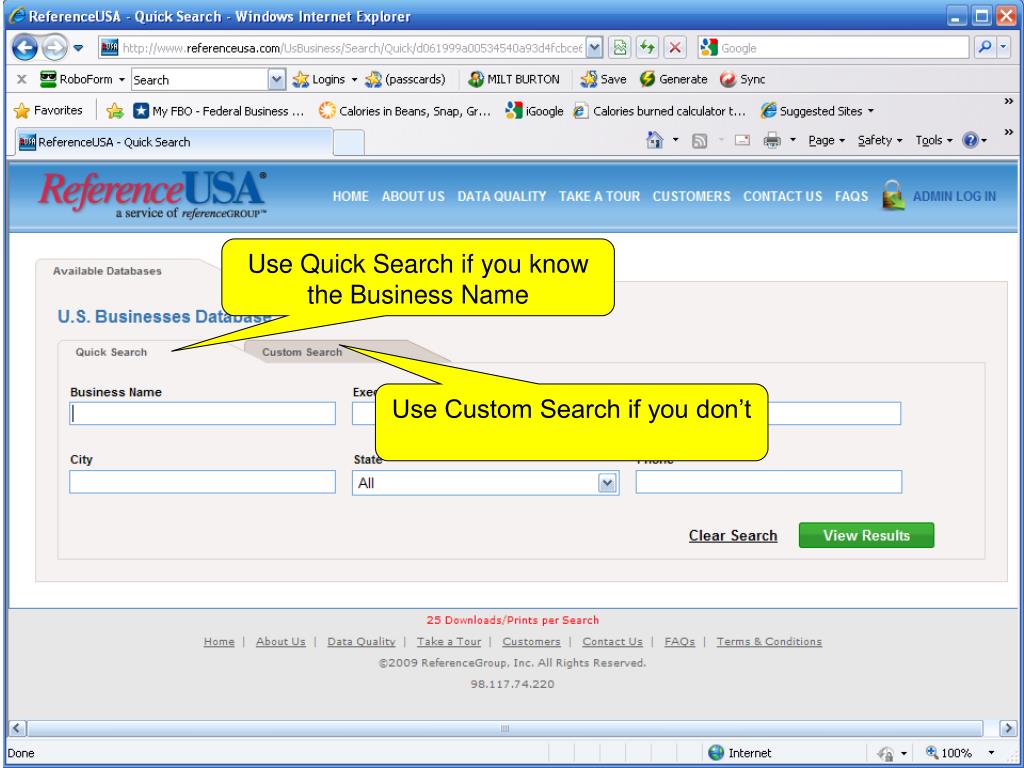Click the Home page icon in command bar
The height and width of the screenshot is (768, 1024).
654,140
